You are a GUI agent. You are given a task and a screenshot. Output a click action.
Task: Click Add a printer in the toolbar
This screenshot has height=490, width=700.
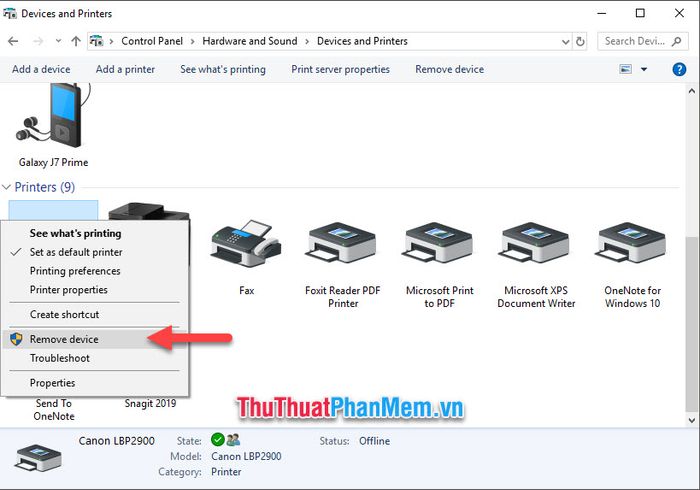(x=125, y=69)
